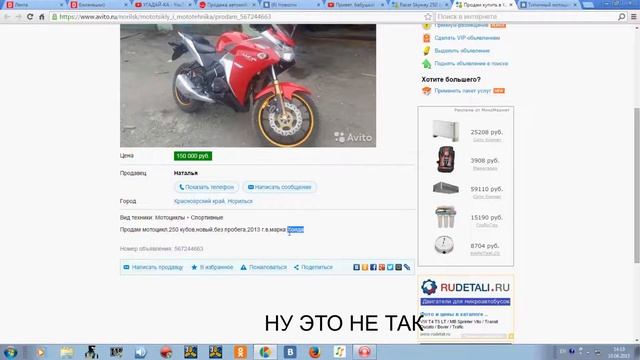640x360 pixels.
Task: Click Показать телефон button
Action: tap(207, 187)
